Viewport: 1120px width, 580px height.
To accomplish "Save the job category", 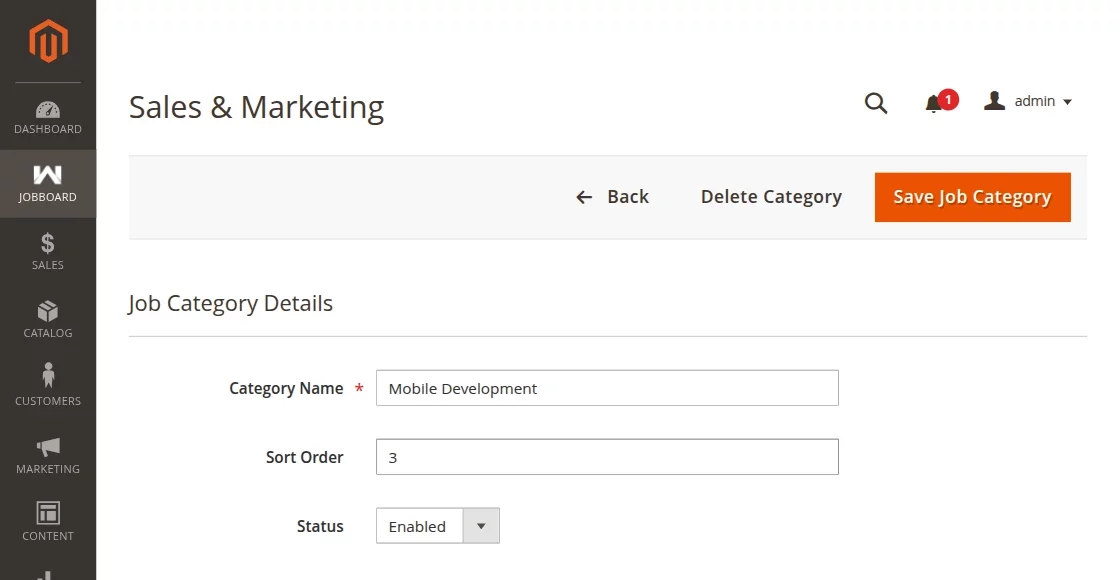I will (x=972, y=197).
